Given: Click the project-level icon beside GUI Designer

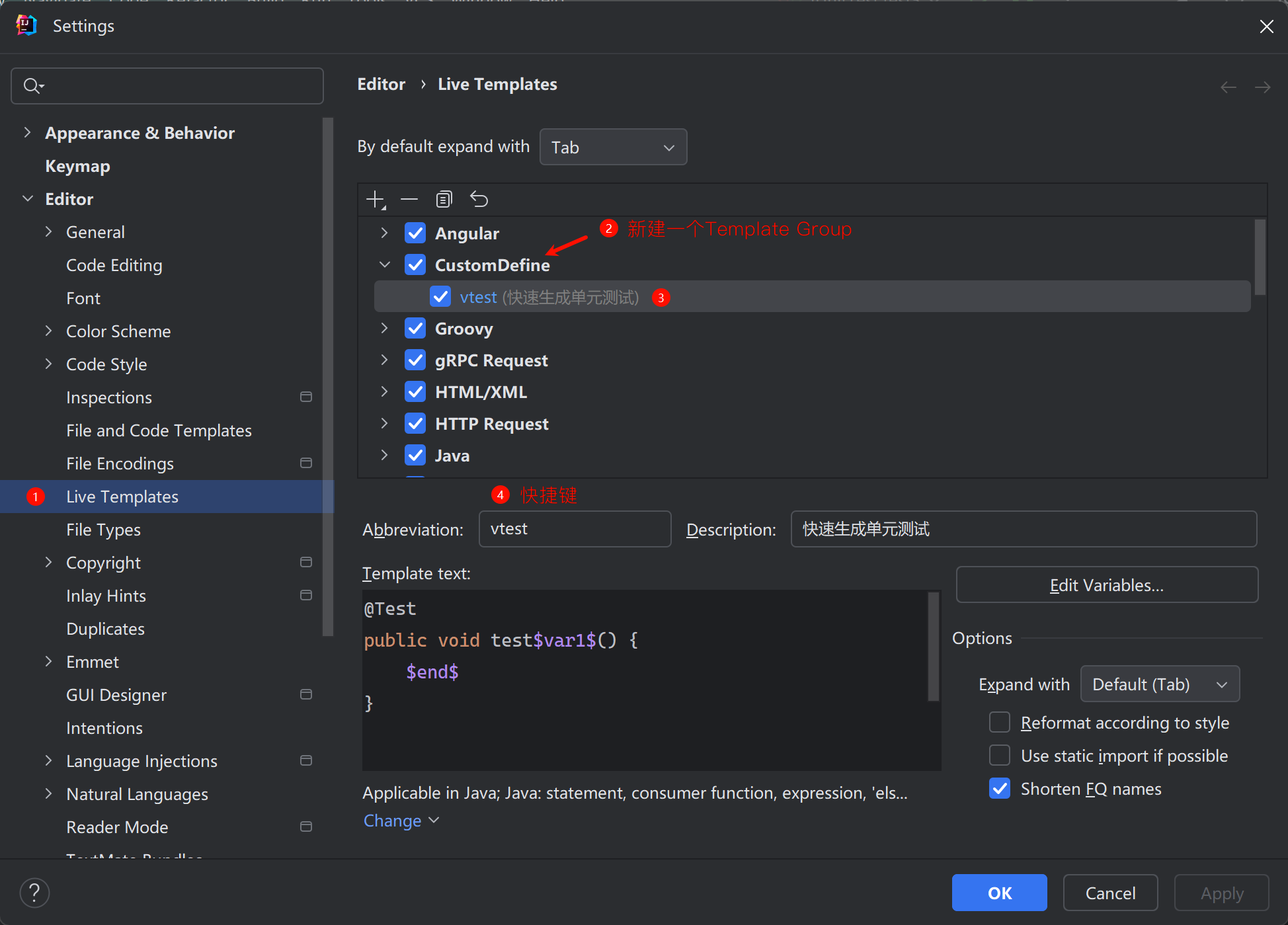Looking at the screenshot, I should pos(306,694).
